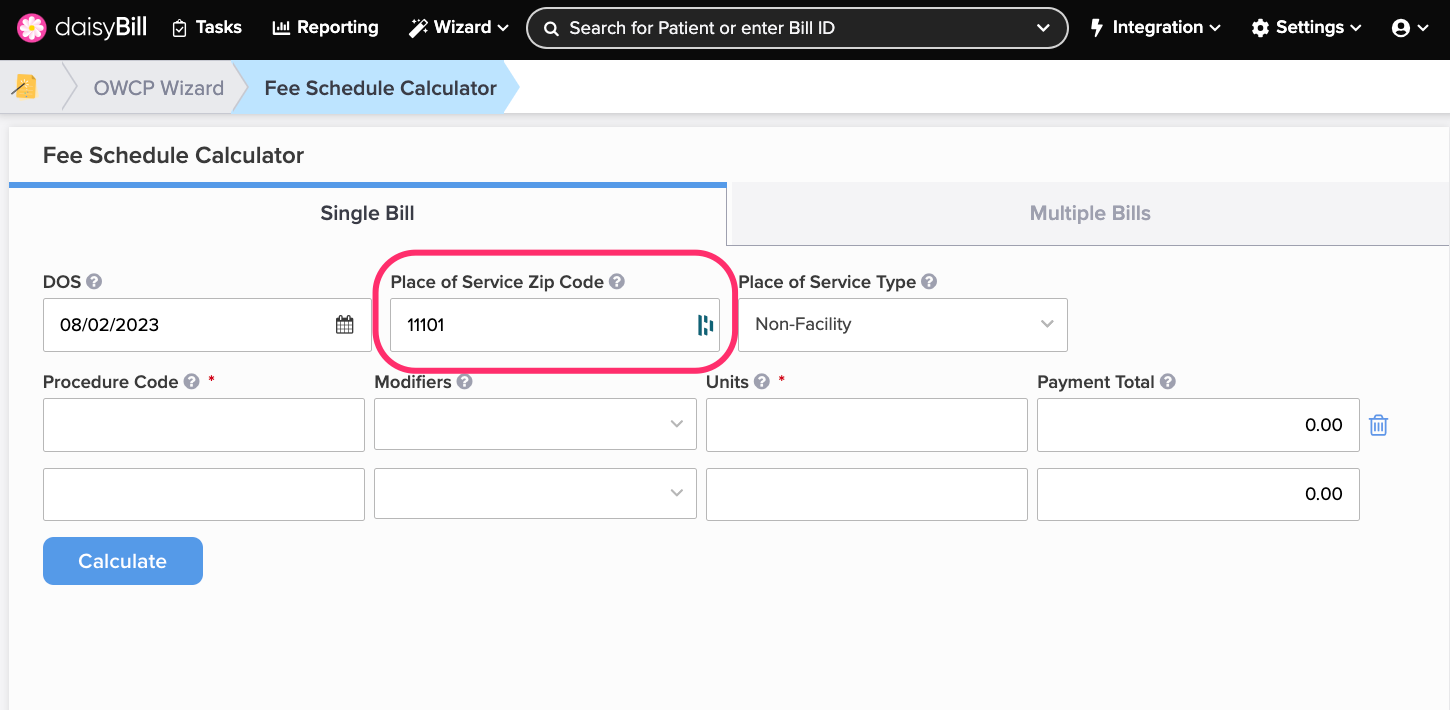Click the Integration lightning icon
The image size is (1450, 710).
1097,28
